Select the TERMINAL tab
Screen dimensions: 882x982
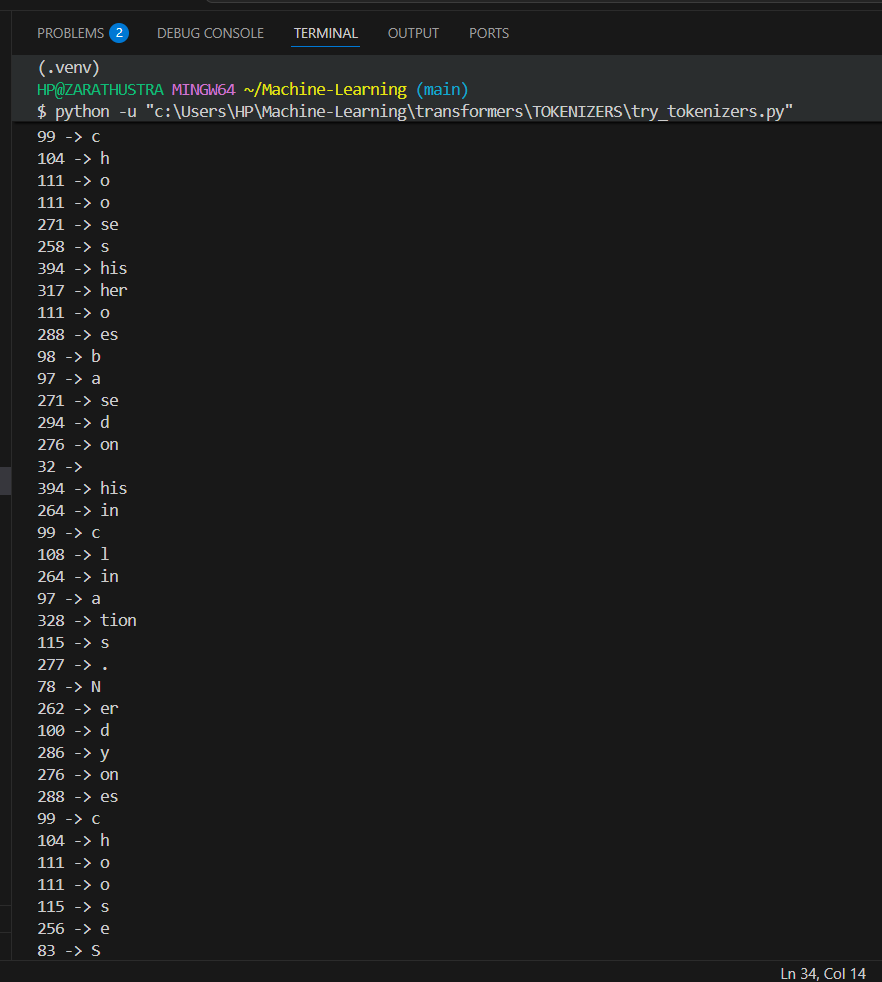tap(326, 33)
